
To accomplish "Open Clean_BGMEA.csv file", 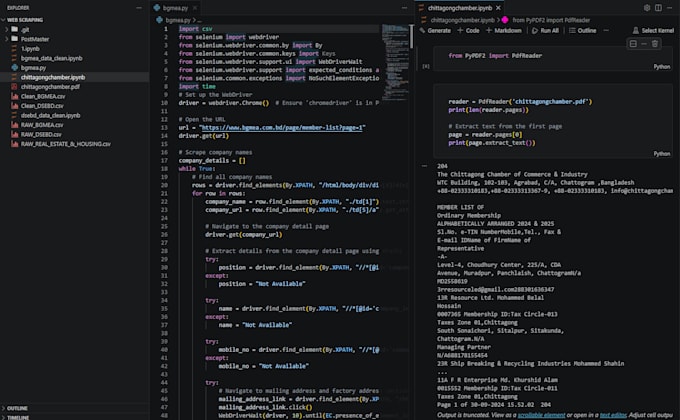I will [x=42, y=96].
